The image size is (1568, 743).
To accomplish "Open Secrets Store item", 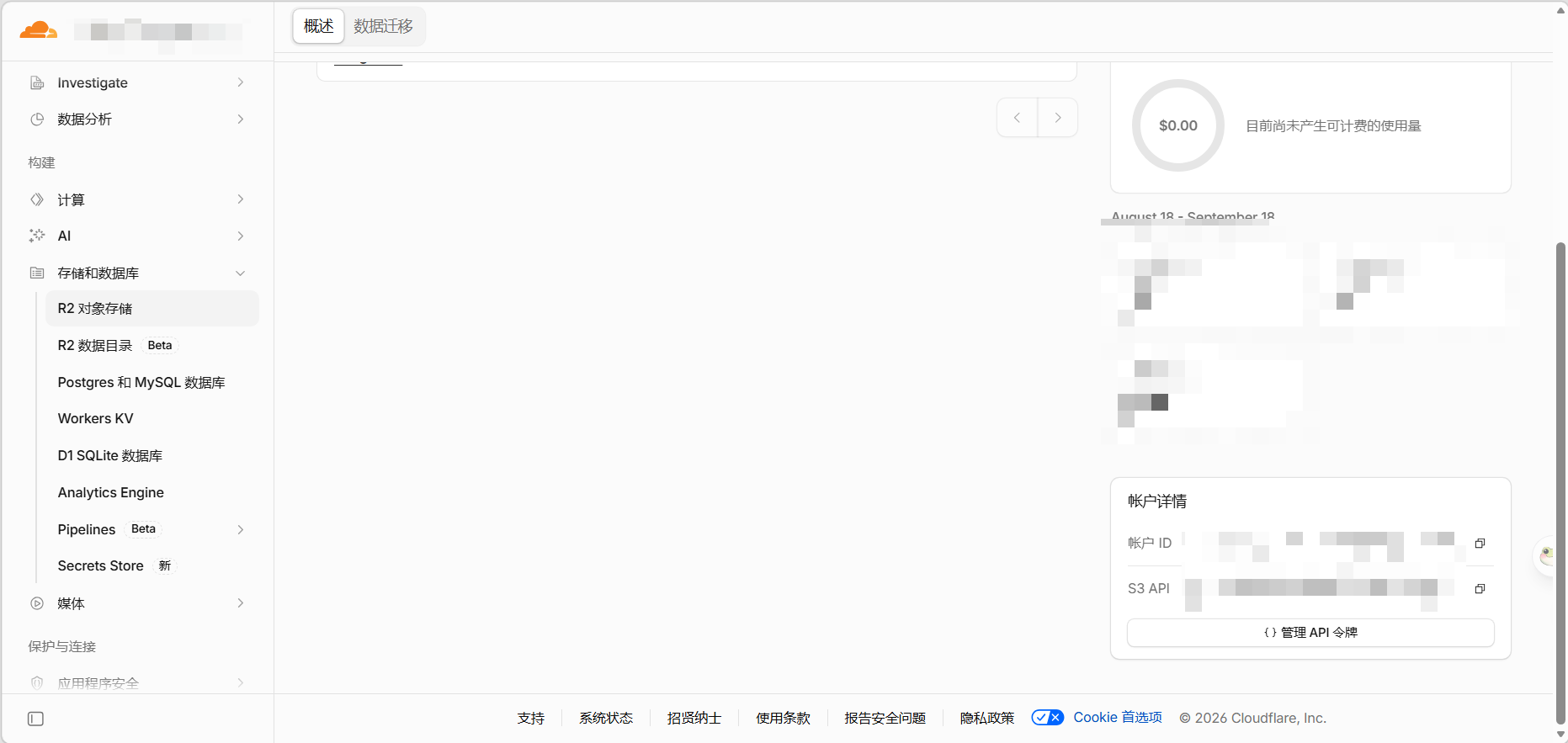I will tap(152, 566).
